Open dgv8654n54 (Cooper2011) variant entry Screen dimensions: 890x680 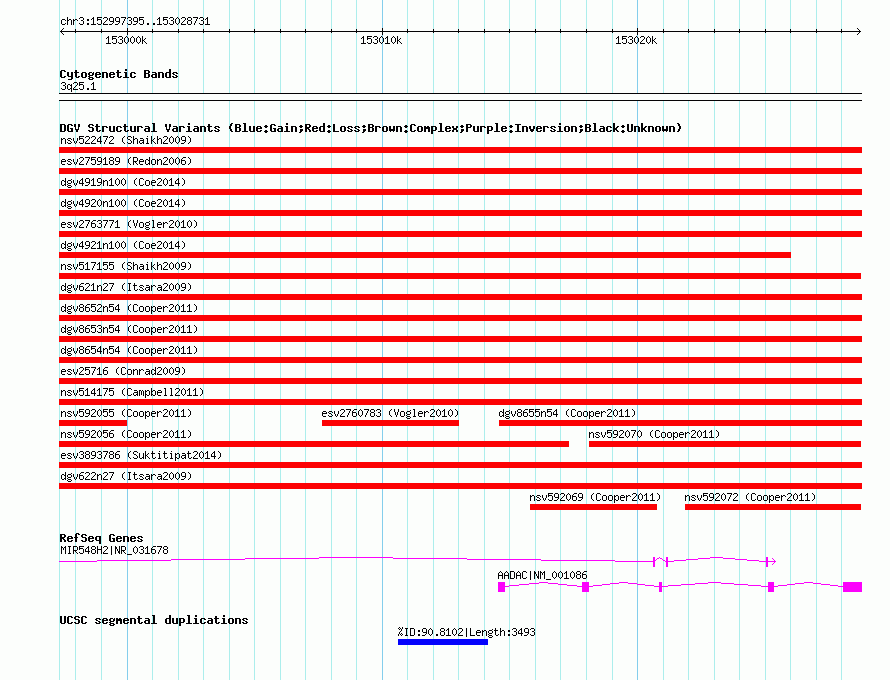point(129,350)
